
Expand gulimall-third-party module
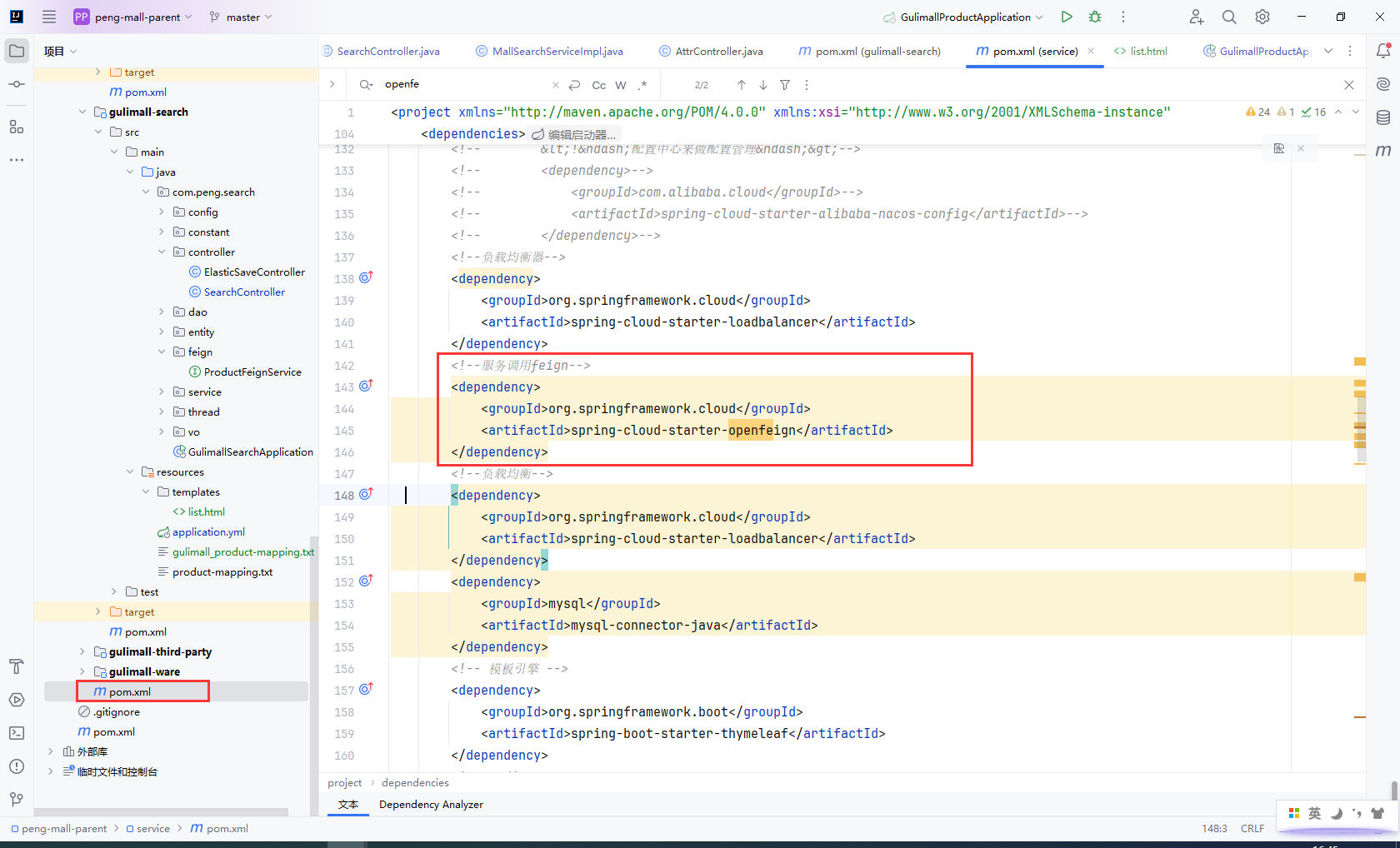point(82,651)
